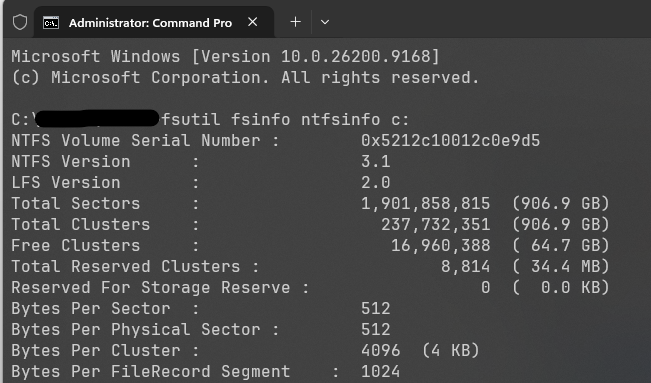Click the Bytes Per Sector value 512
Screen dimensions: 651x383
click(375, 309)
